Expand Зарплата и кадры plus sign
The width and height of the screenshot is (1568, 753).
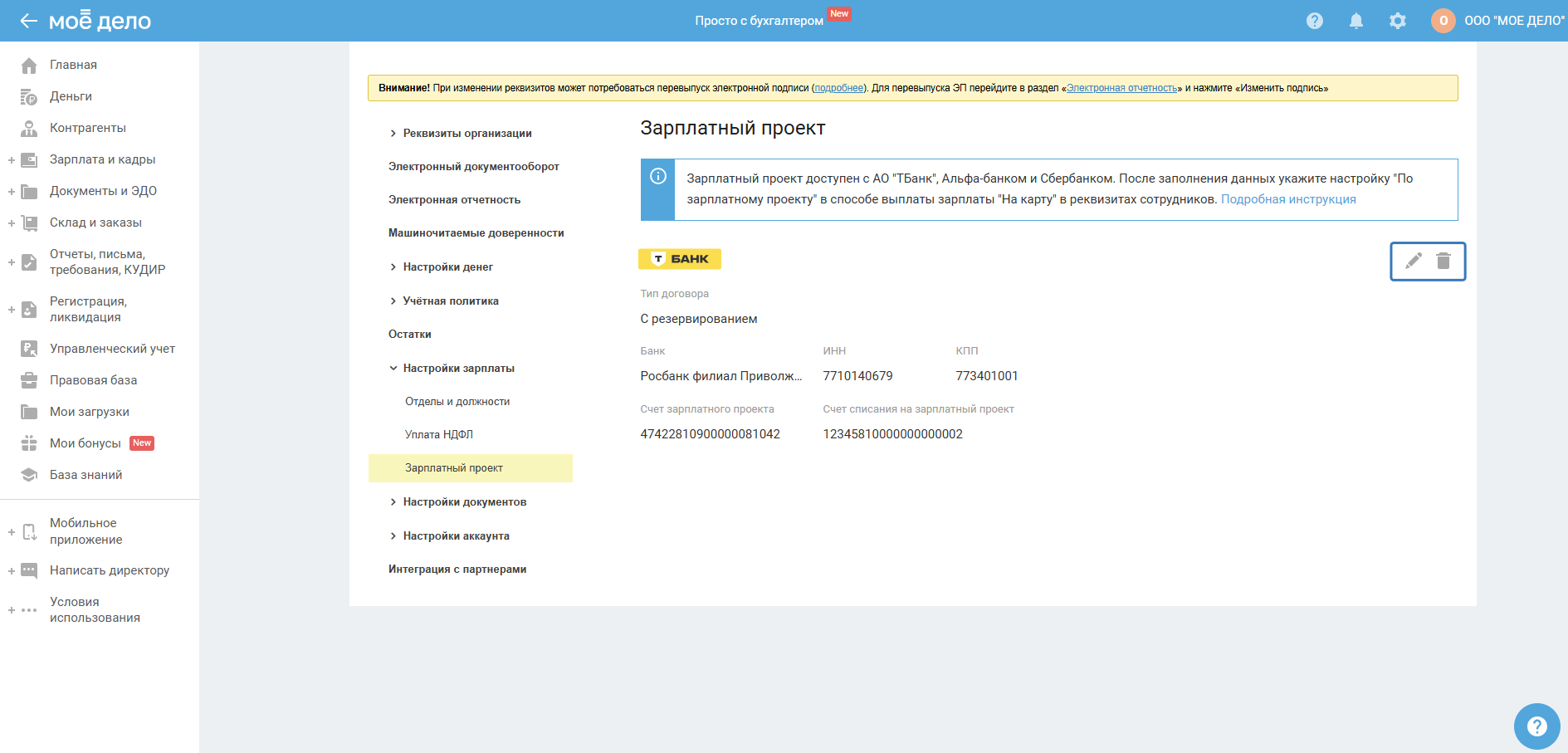(x=12, y=160)
